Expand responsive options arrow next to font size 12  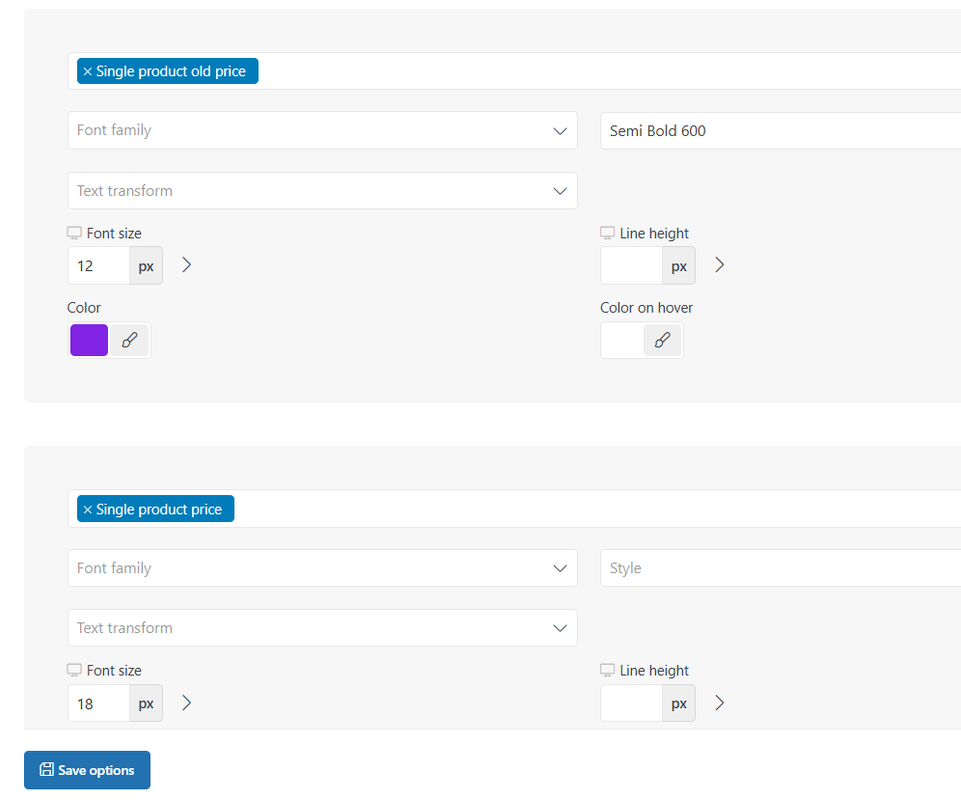pos(187,265)
